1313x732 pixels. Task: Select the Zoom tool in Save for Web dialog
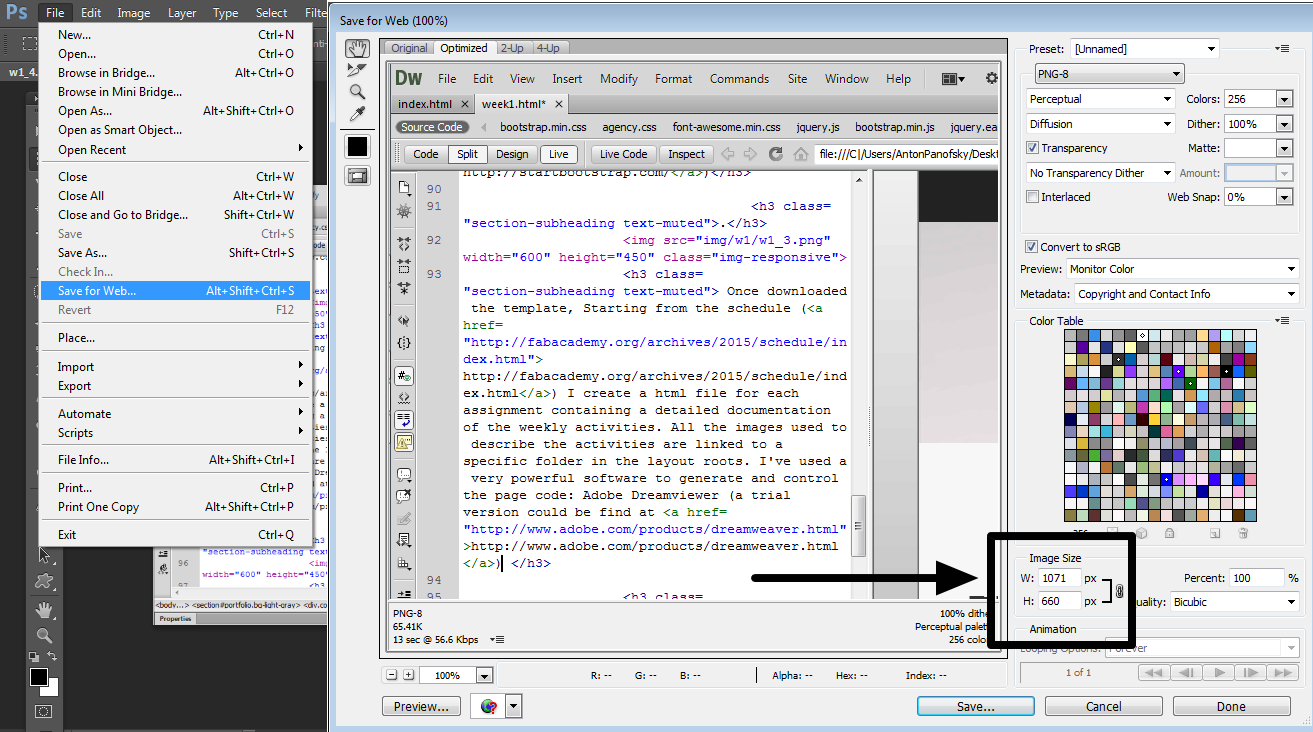pos(357,92)
